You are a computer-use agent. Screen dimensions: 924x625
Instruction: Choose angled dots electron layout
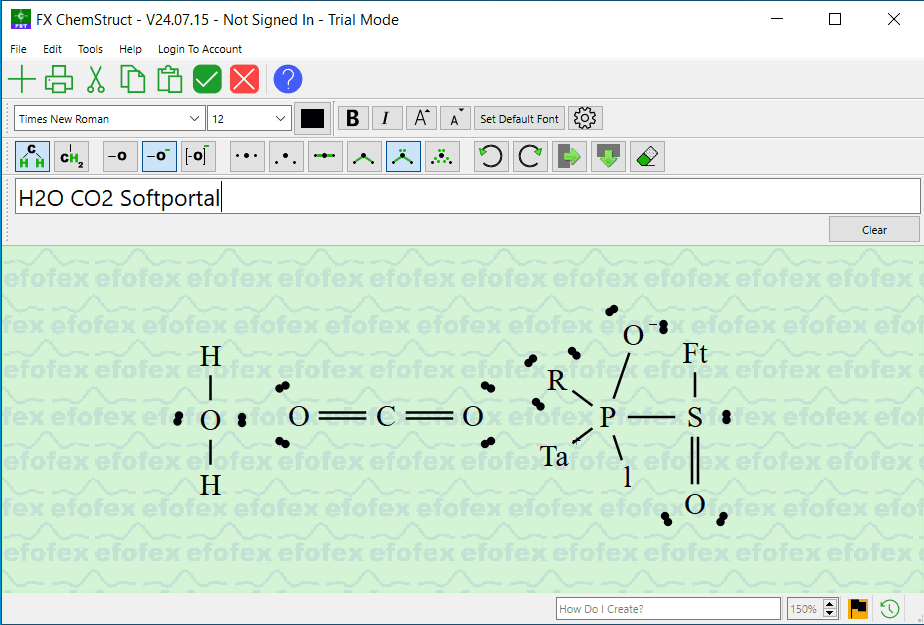(286, 157)
